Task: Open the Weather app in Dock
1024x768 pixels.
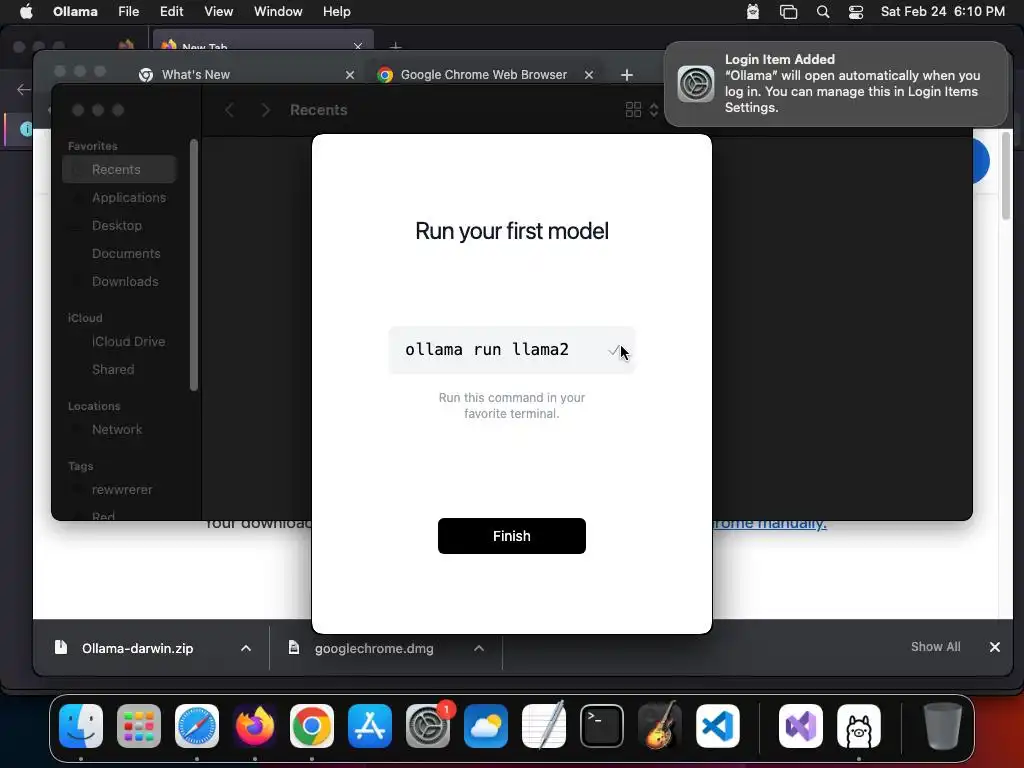Action: tap(486, 726)
